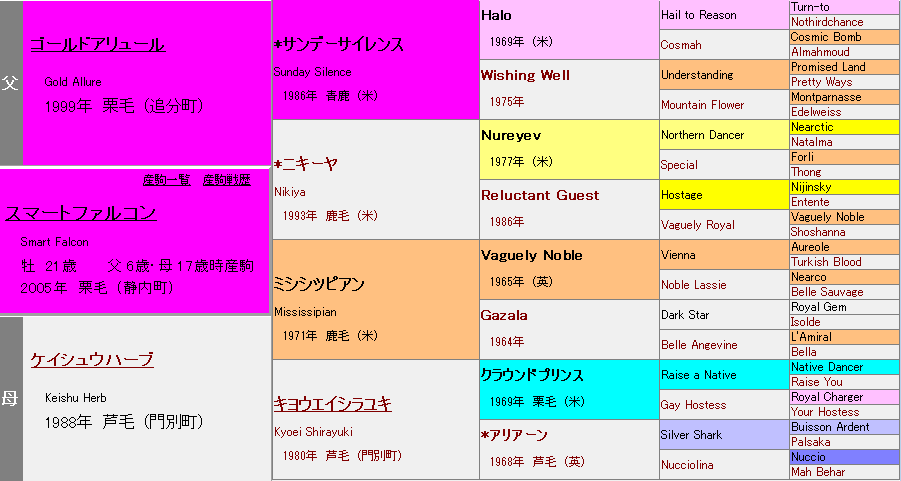The width and height of the screenshot is (901, 481).
Task: Select the Nureyev pedigree cell
Action: click(511, 136)
